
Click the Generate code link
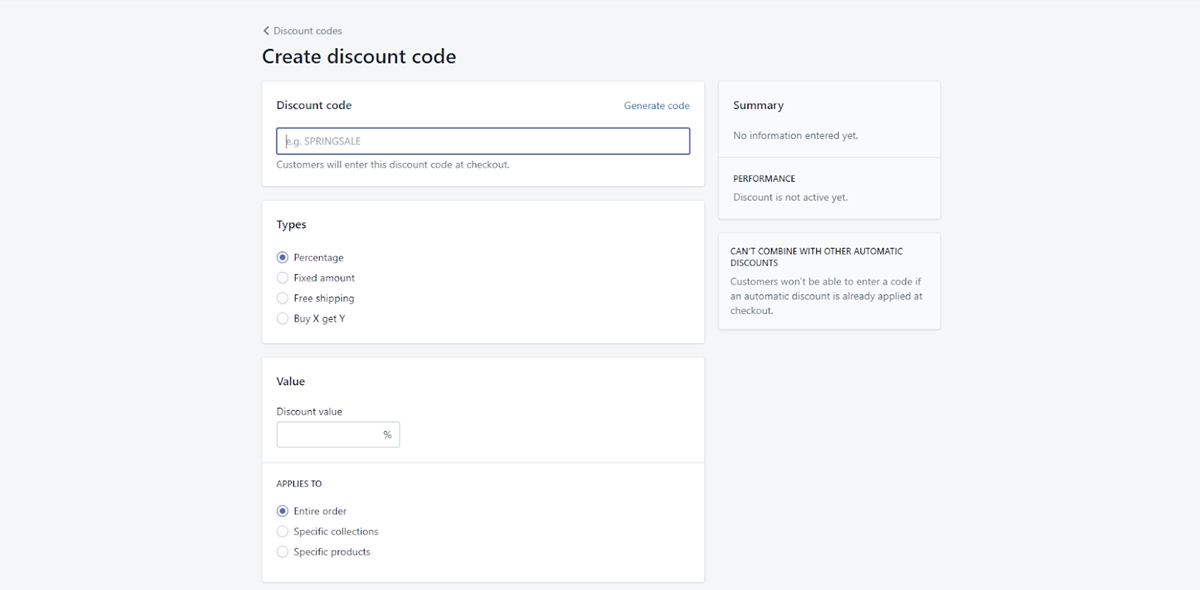[656, 105]
